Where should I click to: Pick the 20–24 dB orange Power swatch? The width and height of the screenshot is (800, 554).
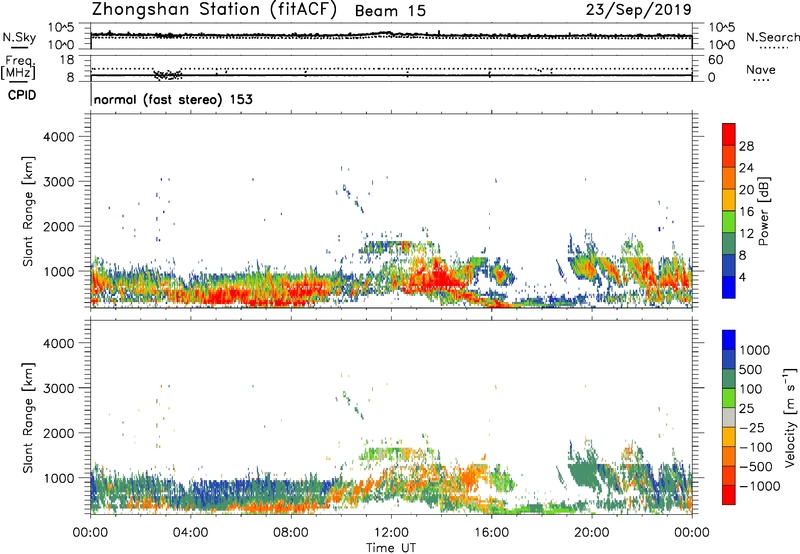(729, 178)
